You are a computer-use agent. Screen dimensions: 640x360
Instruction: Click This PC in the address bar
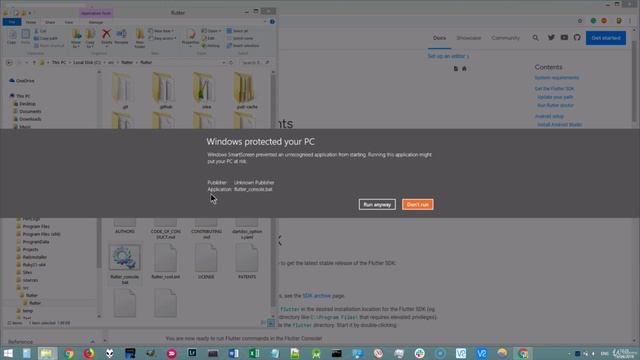tap(59, 62)
